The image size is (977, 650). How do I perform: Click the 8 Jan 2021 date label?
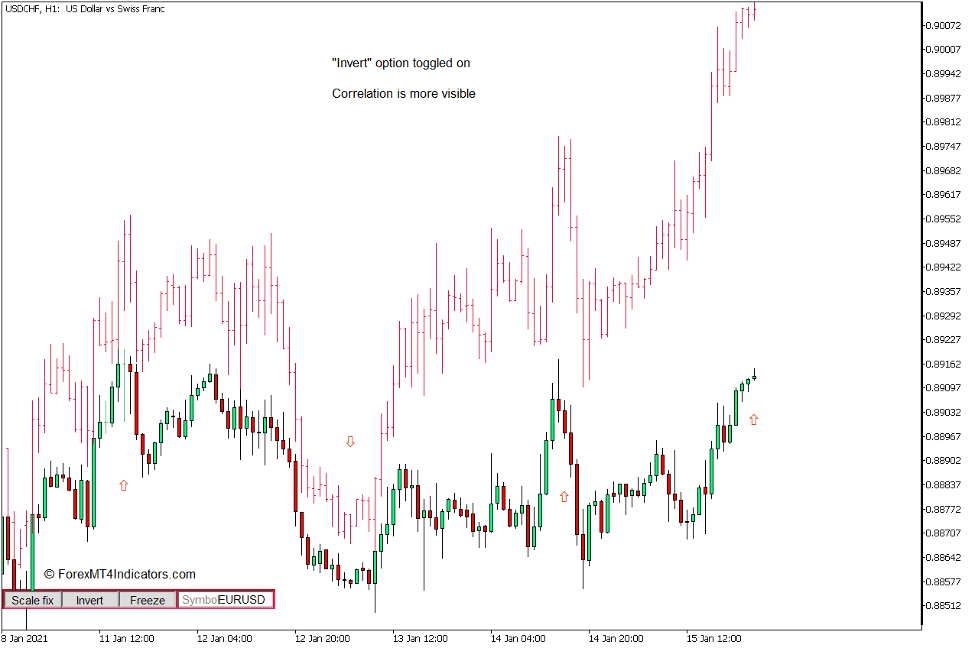(24, 637)
